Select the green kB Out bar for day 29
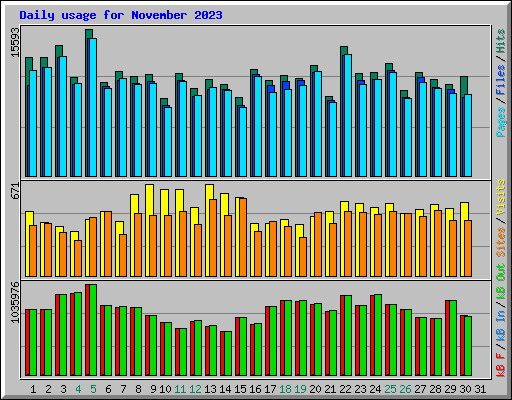 point(453,338)
